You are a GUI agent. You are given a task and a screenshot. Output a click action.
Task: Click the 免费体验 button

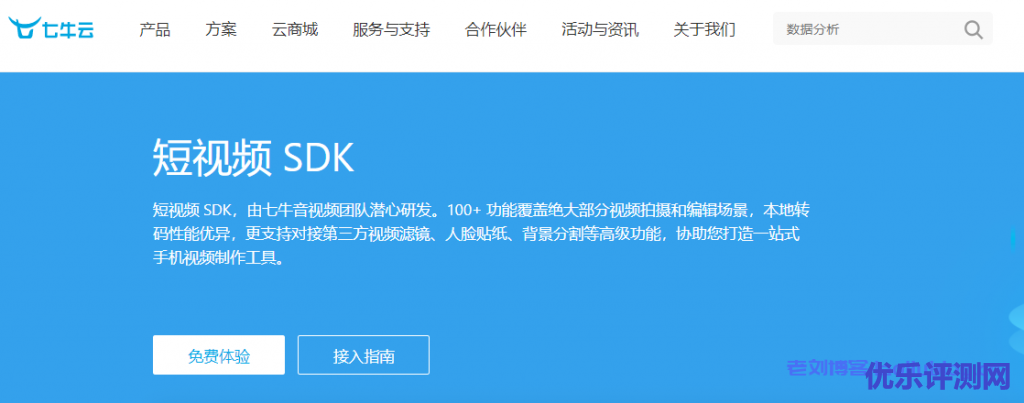pos(219,355)
